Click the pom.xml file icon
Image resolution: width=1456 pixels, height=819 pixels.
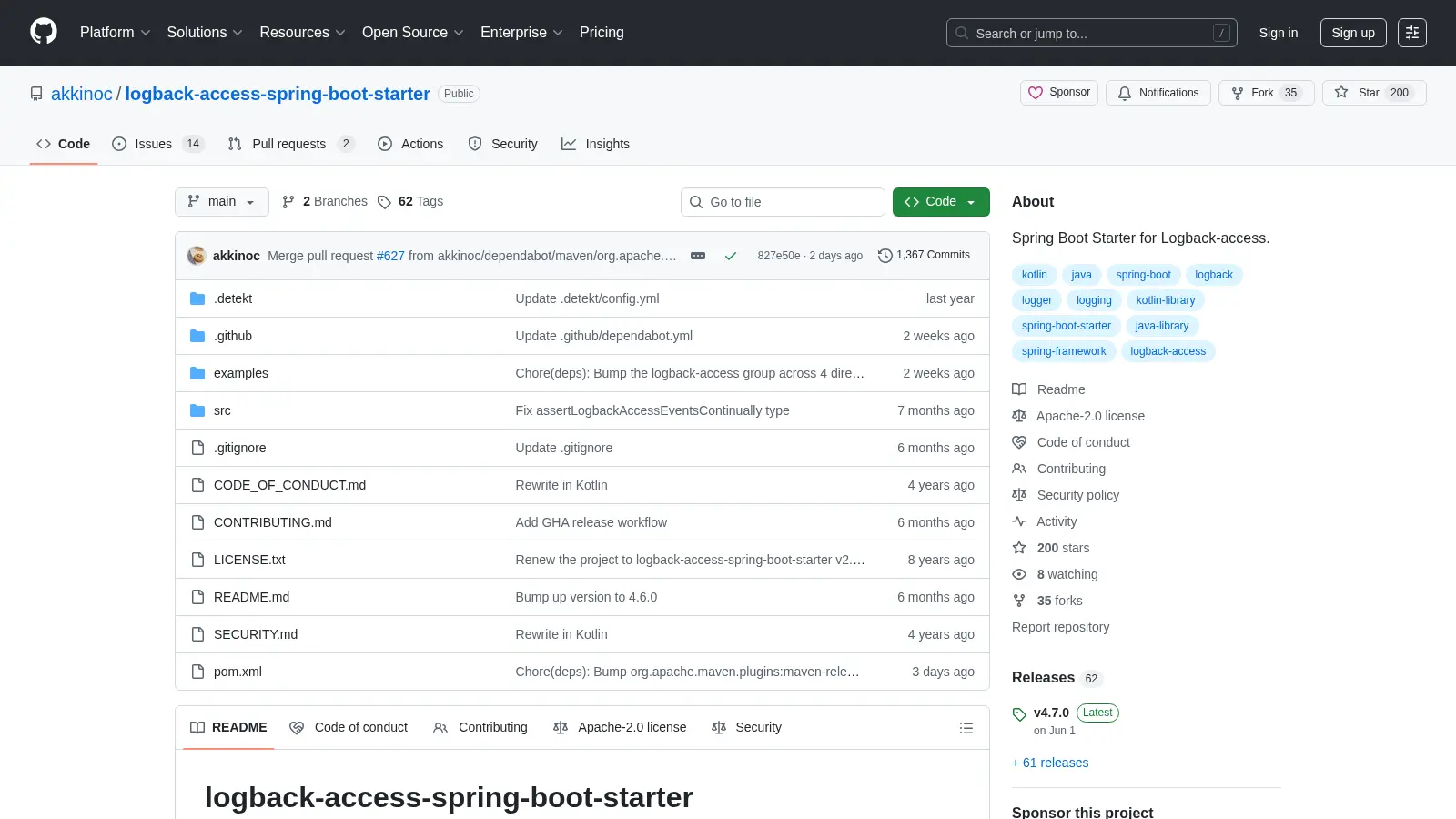pos(197,672)
